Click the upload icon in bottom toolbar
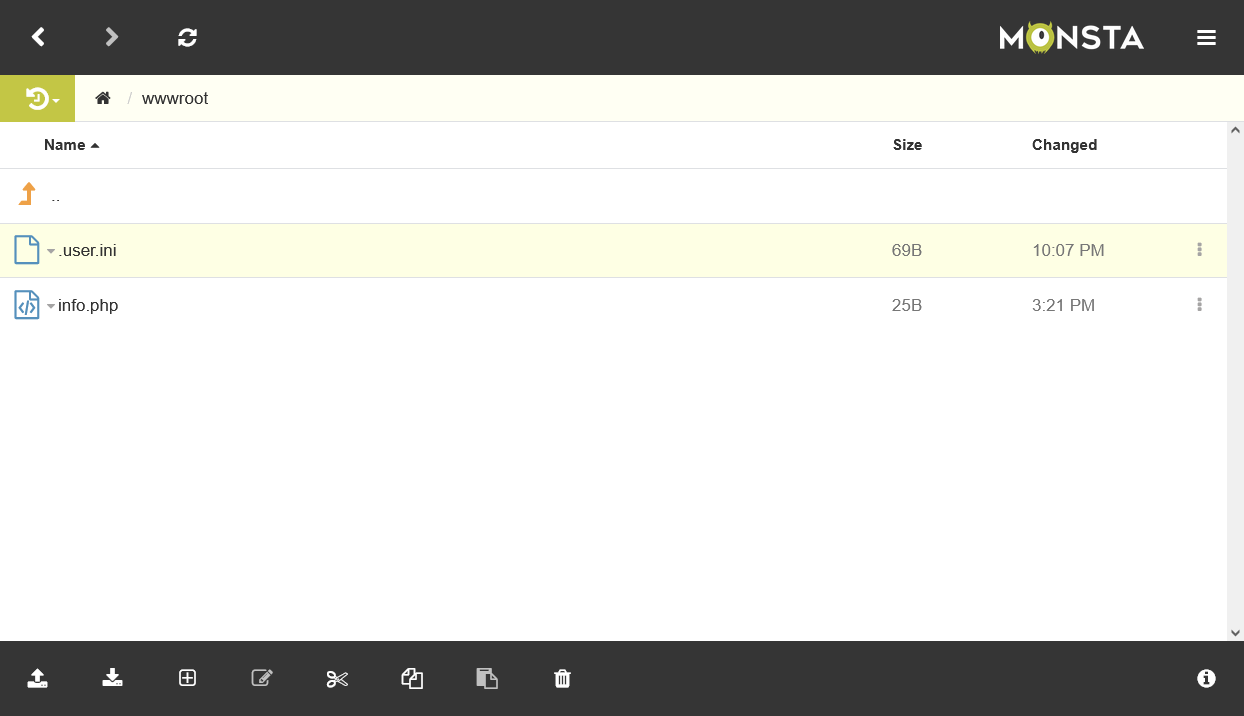The height and width of the screenshot is (716, 1244). point(37,679)
